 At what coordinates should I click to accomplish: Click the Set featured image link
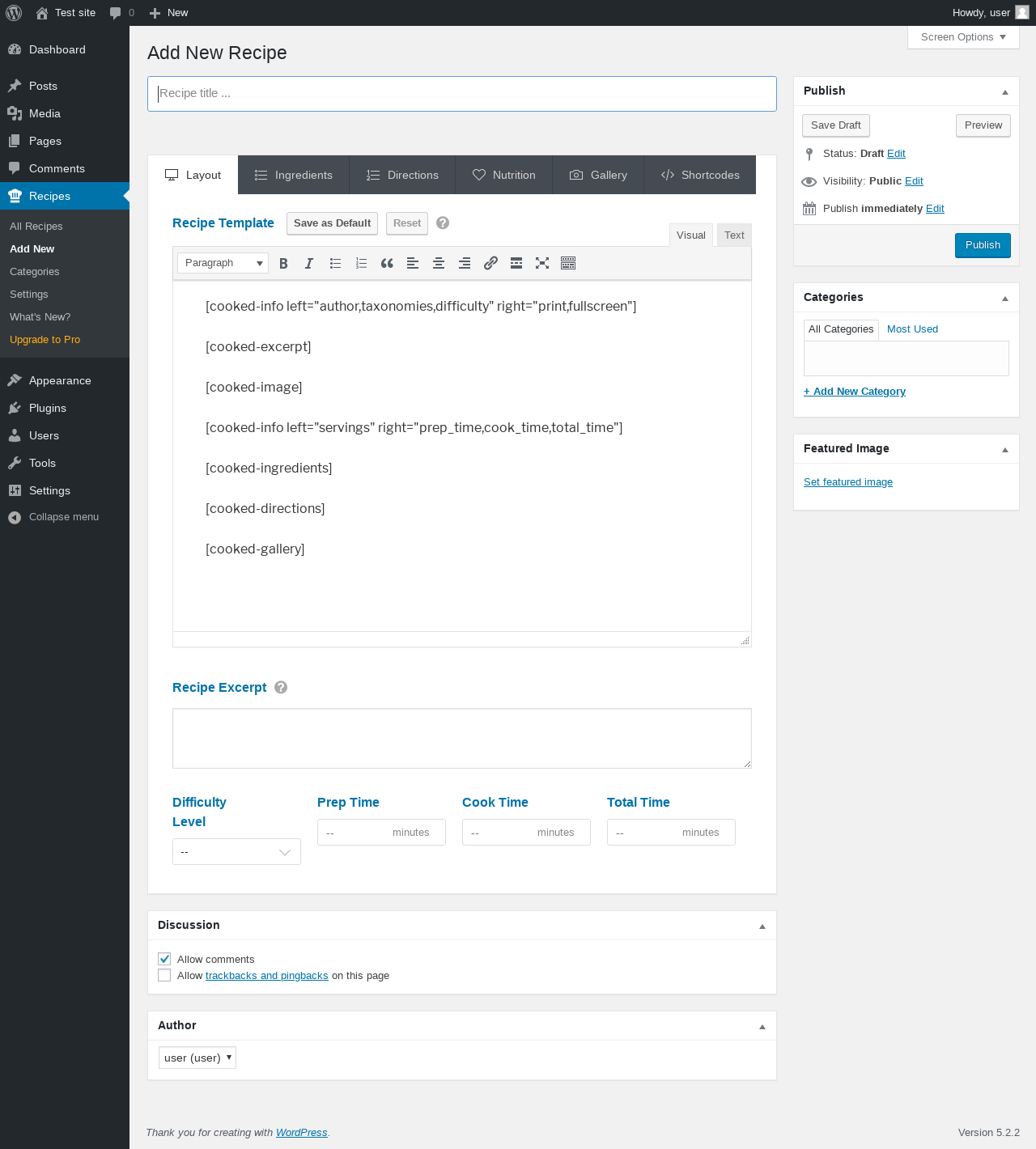[x=848, y=482]
